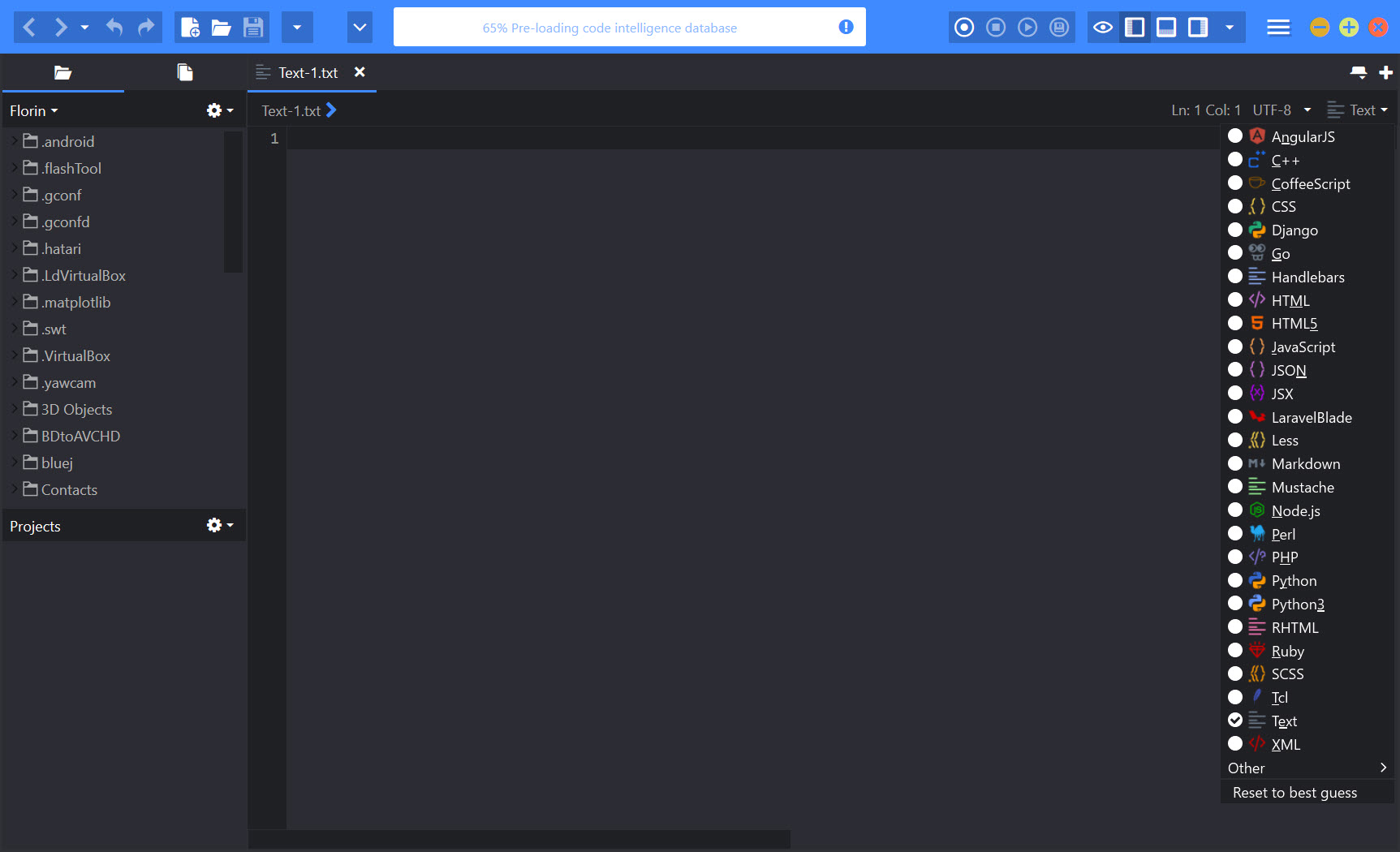The height and width of the screenshot is (852, 1400).
Task: Open the Places settings gear menu
Action: pyautogui.click(x=220, y=110)
